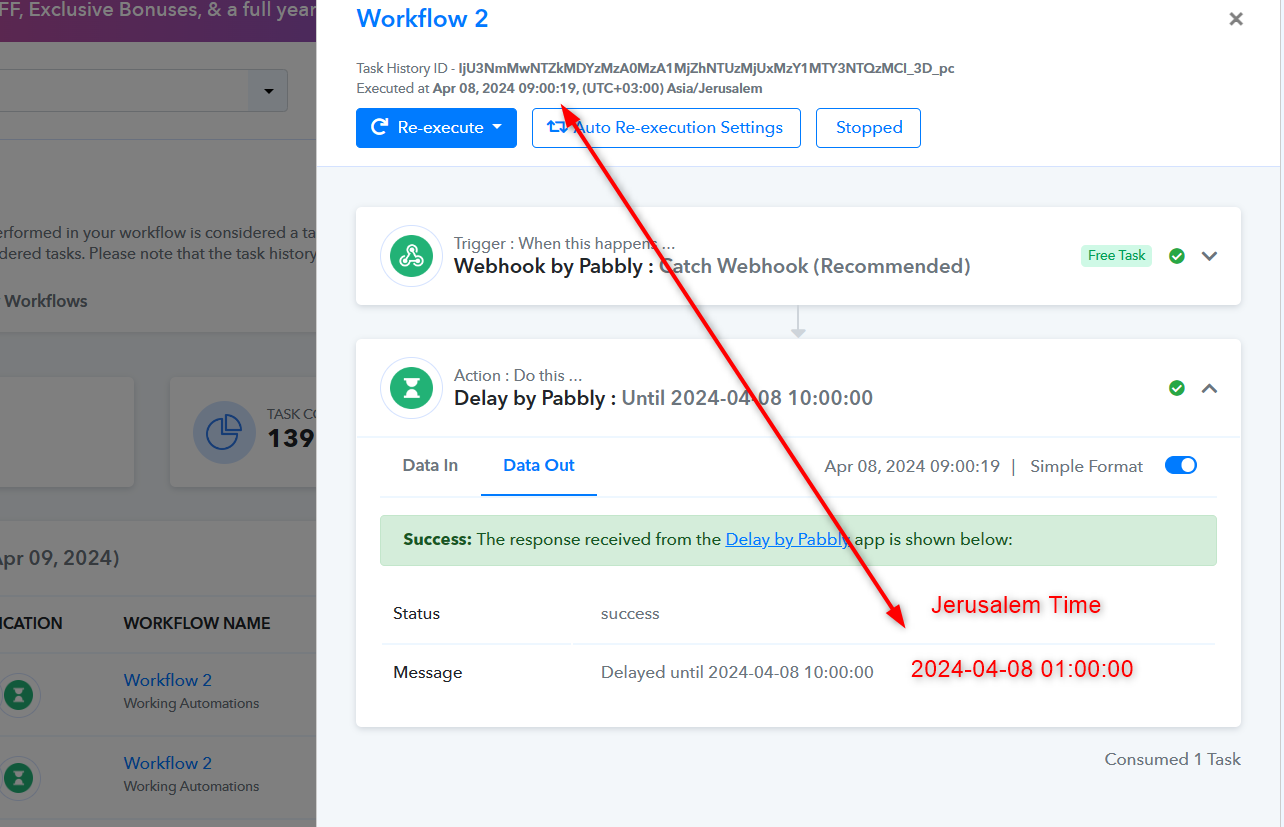Click the green success check on Delay step
1284x827 pixels.
tap(1177, 388)
